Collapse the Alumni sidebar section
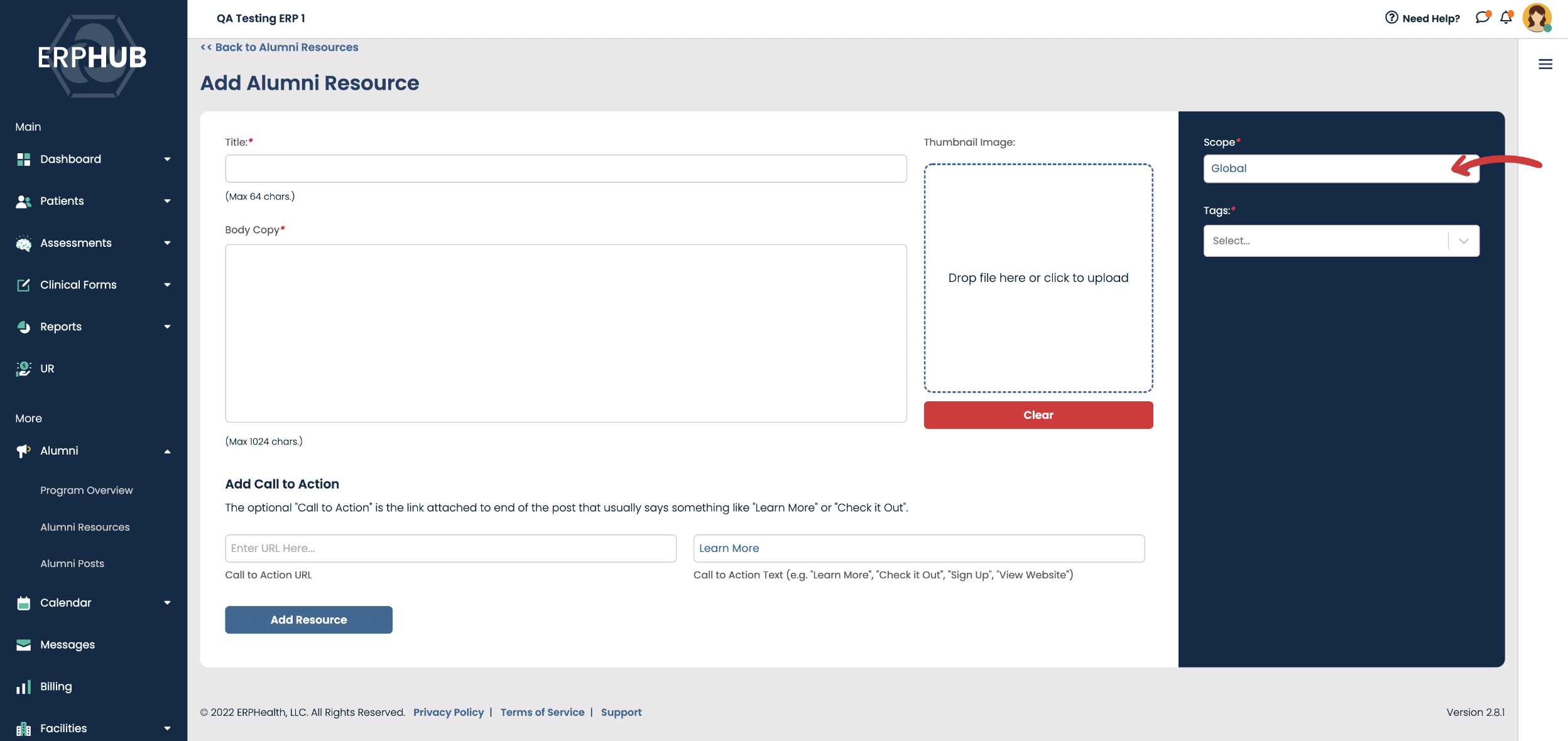The height and width of the screenshot is (741, 1568). (x=167, y=452)
